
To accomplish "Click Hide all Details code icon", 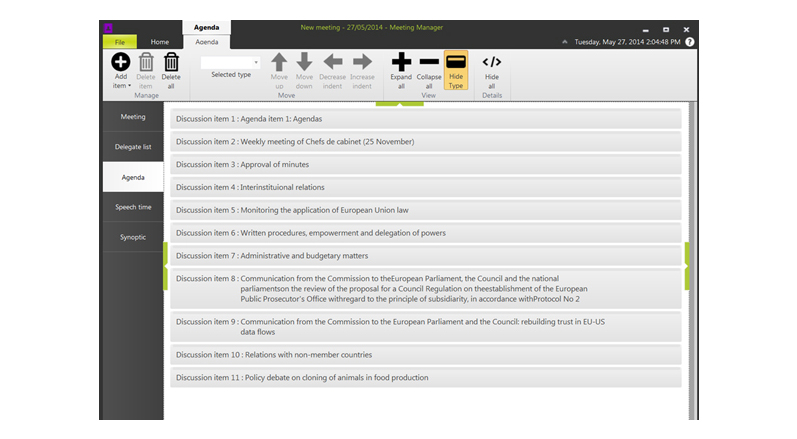I will pos(492,62).
